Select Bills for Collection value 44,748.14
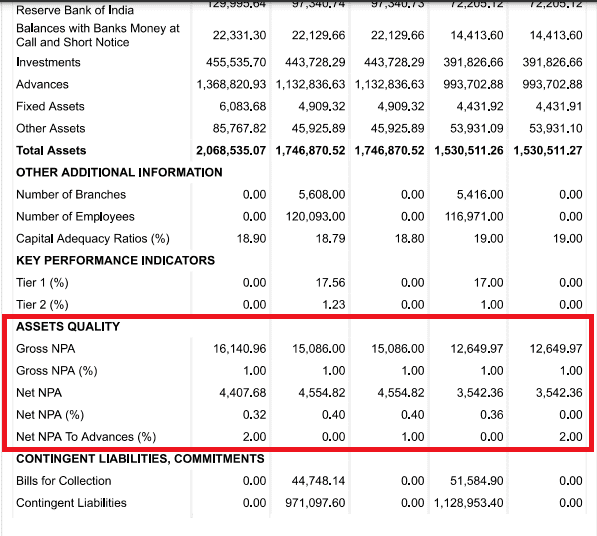The height and width of the screenshot is (536, 597). point(318,481)
